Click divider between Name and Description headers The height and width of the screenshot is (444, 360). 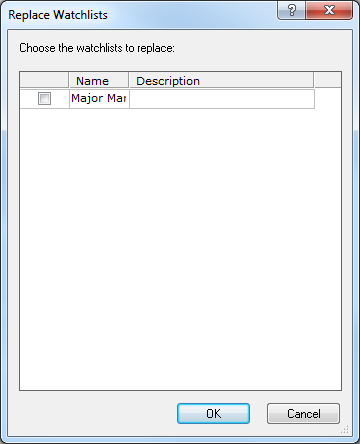pyautogui.click(x=129, y=80)
